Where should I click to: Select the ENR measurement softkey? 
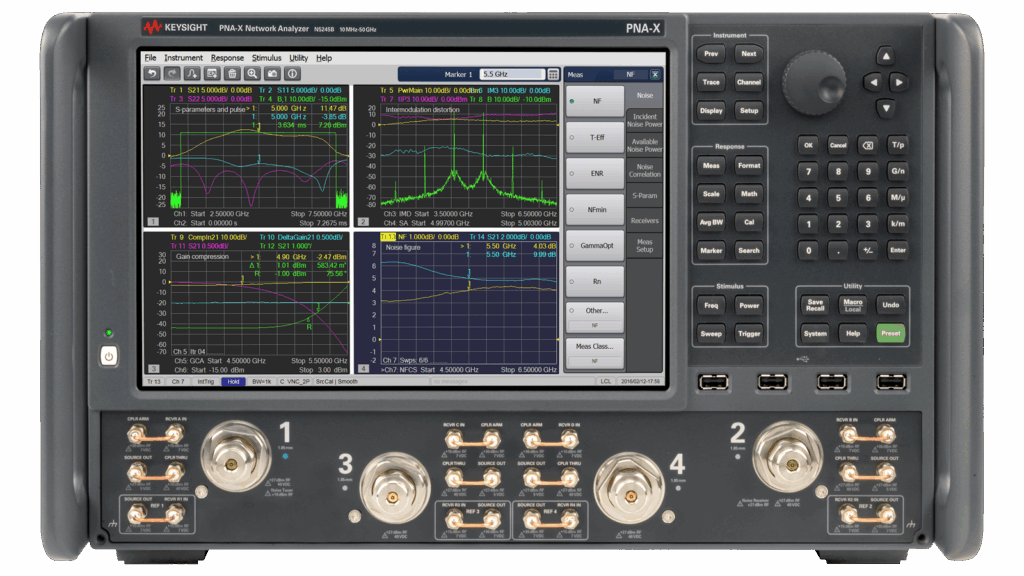(595, 173)
